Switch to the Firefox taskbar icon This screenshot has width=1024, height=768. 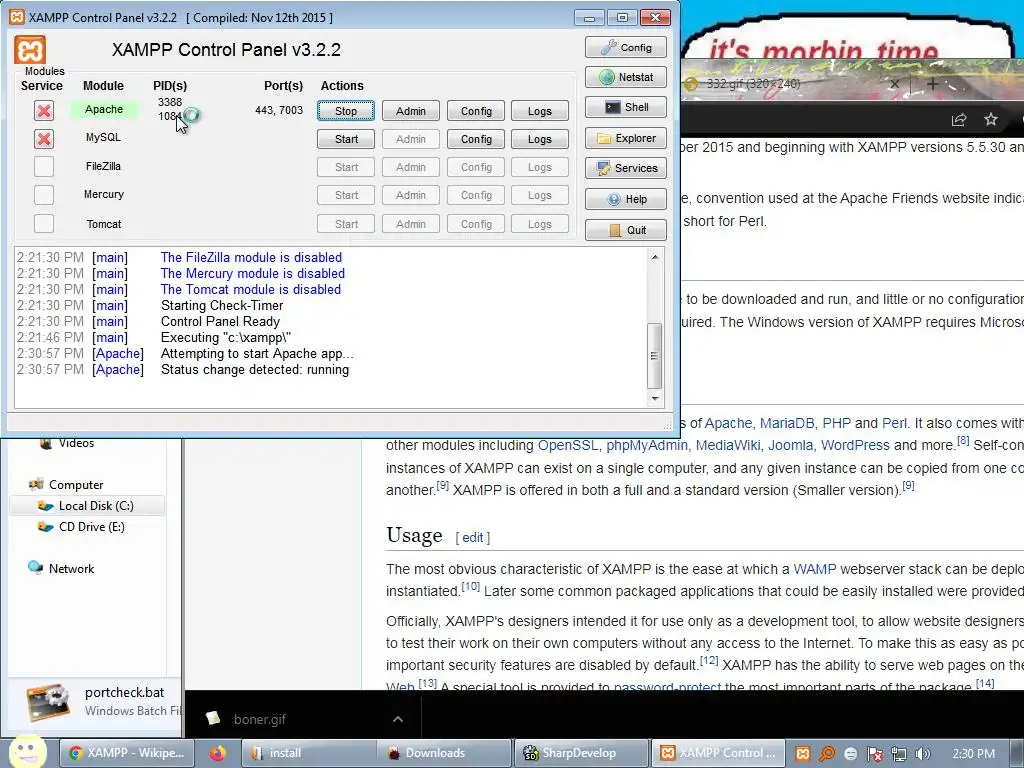click(217, 753)
